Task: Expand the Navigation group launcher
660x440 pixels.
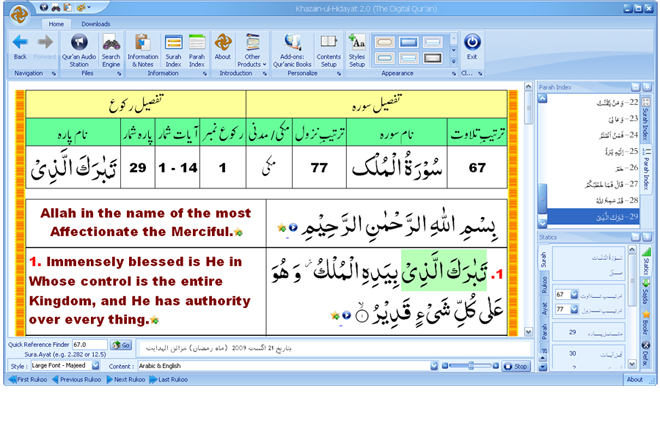Action: pyautogui.click(x=54, y=74)
